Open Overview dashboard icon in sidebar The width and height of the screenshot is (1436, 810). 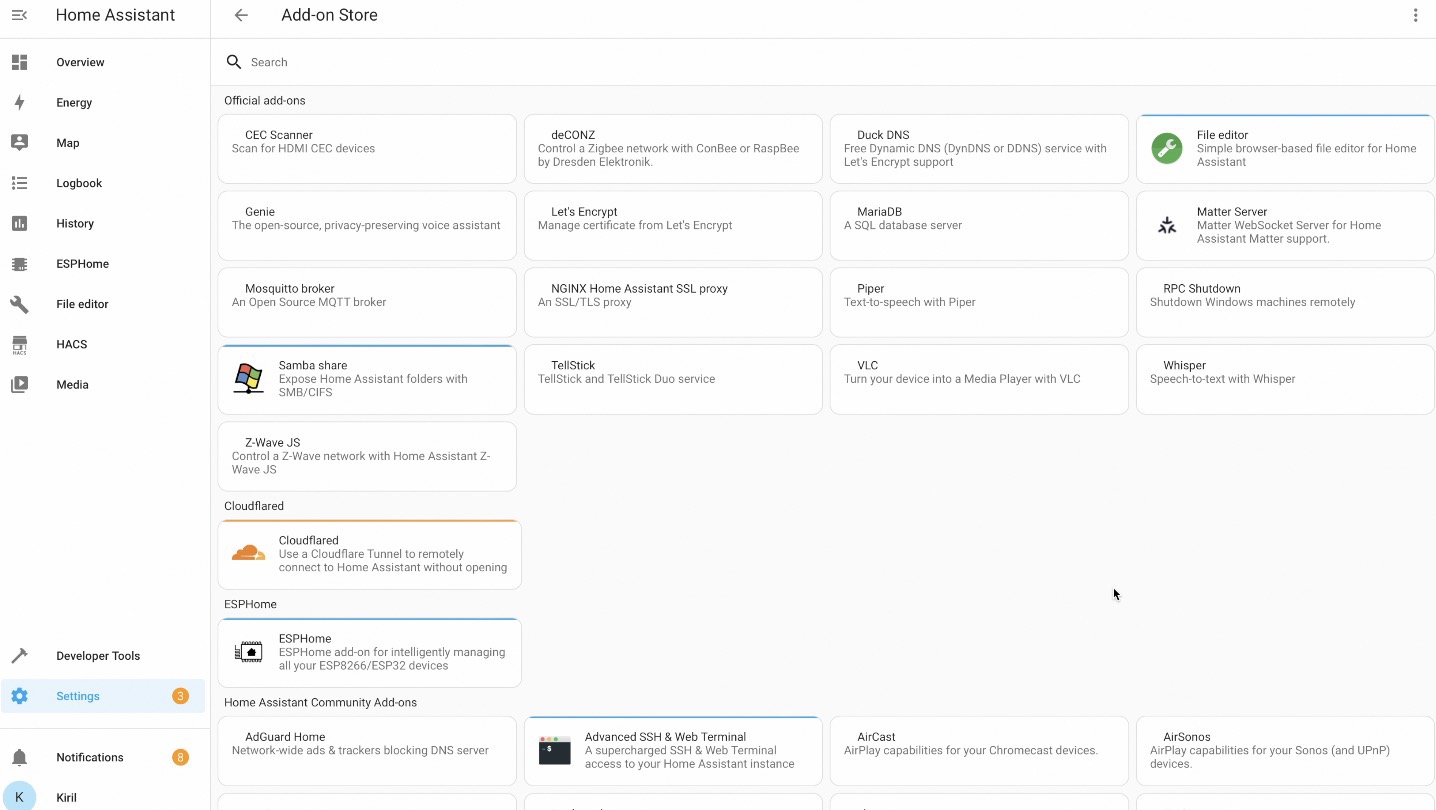point(19,62)
